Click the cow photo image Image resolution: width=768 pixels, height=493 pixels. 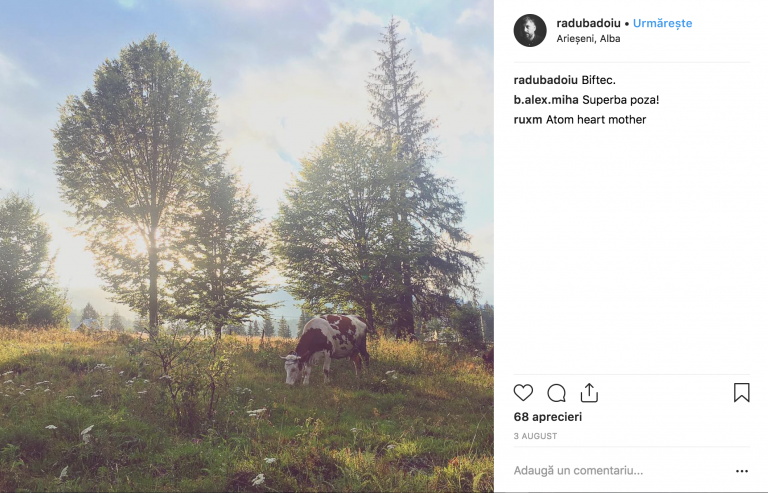pos(247,246)
